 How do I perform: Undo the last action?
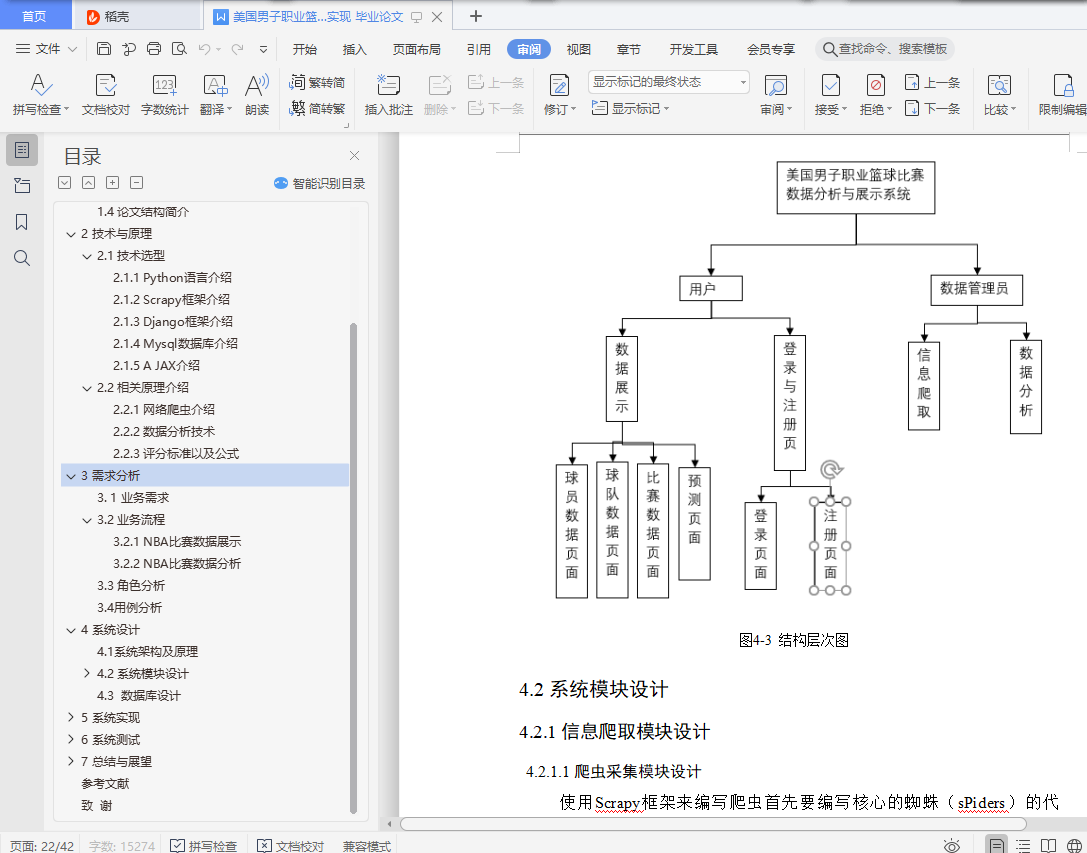click(x=204, y=49)
